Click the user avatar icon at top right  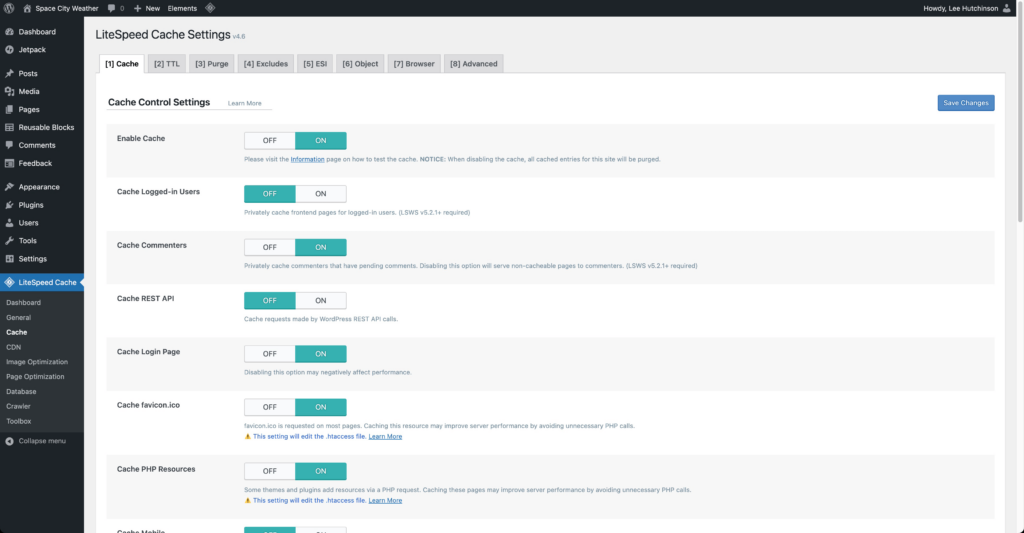pos(1006,8)
